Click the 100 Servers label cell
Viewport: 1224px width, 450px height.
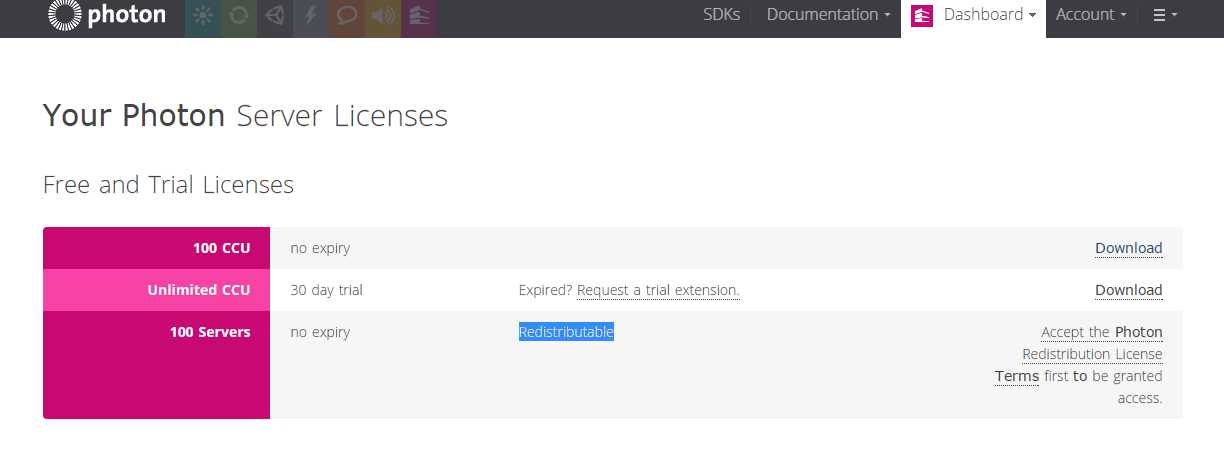(156, 365)
